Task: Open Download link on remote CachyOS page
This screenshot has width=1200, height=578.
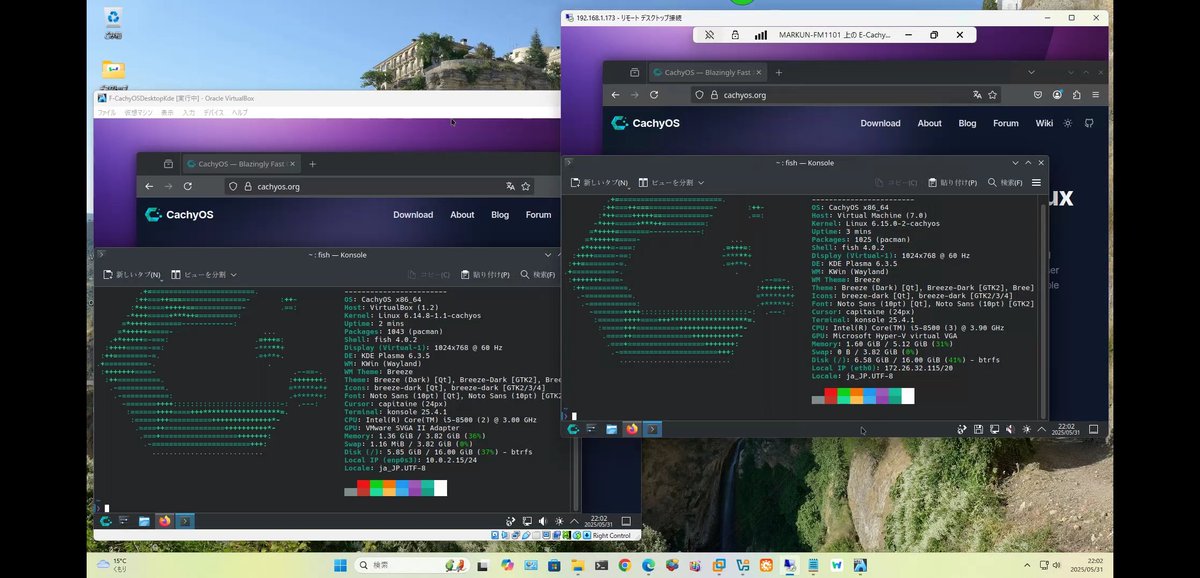Action: (x=880, y=123)
